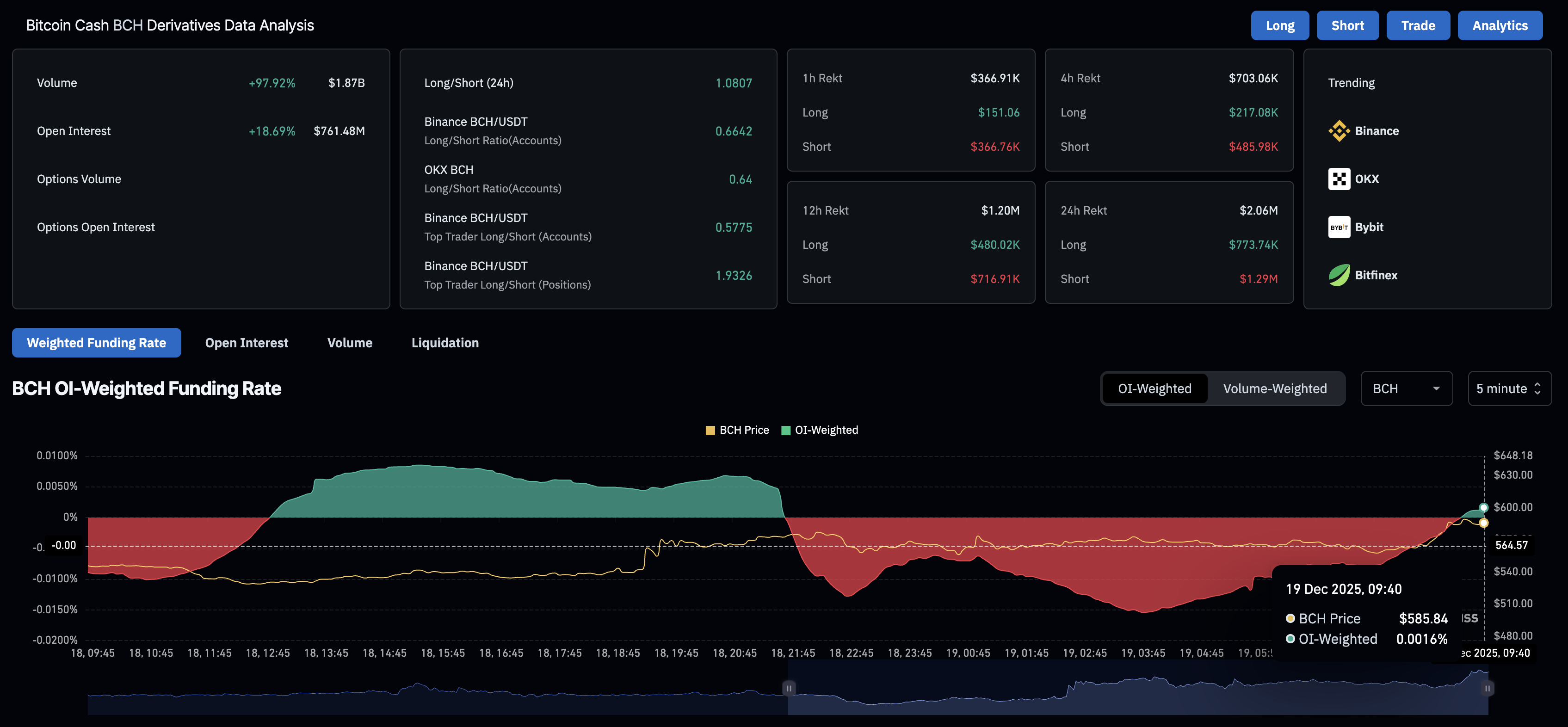Enable the OI-Weighted display mode

[1154, 388]
